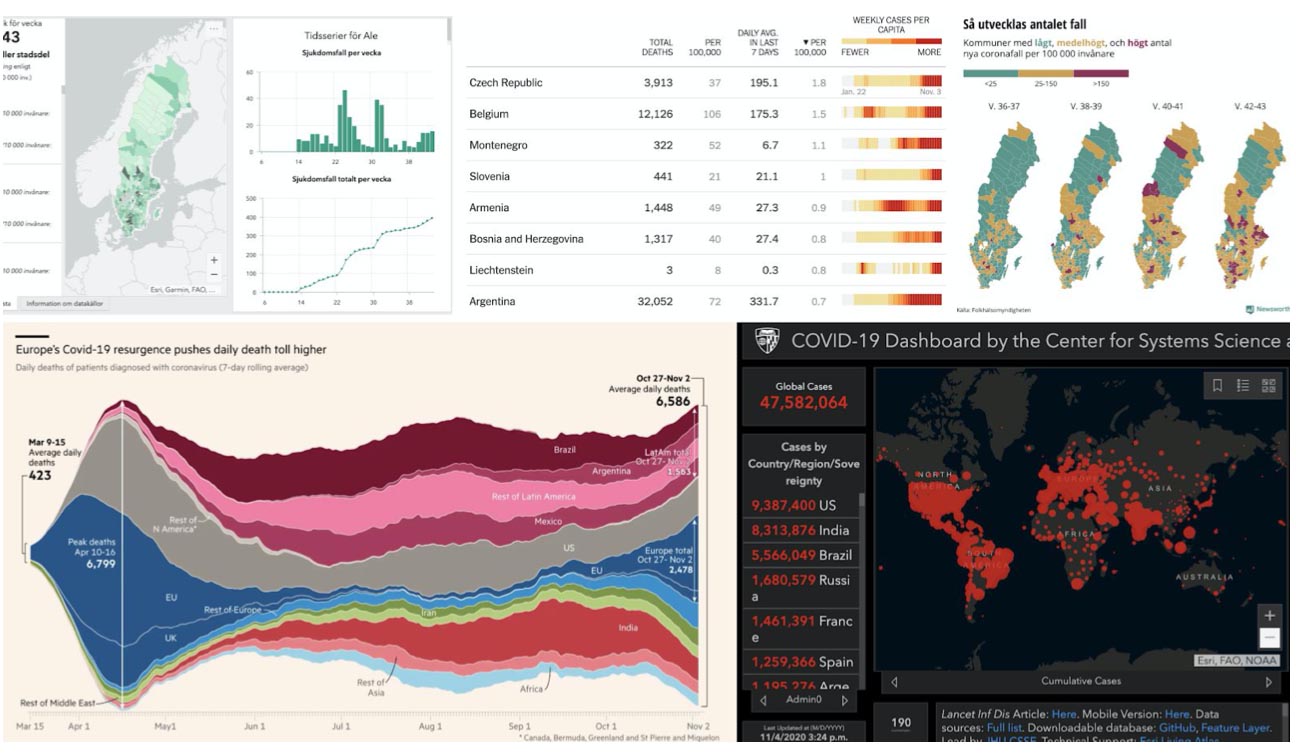
Task: Open the Mobile Version Here link
Action: tap(1177, 714)
